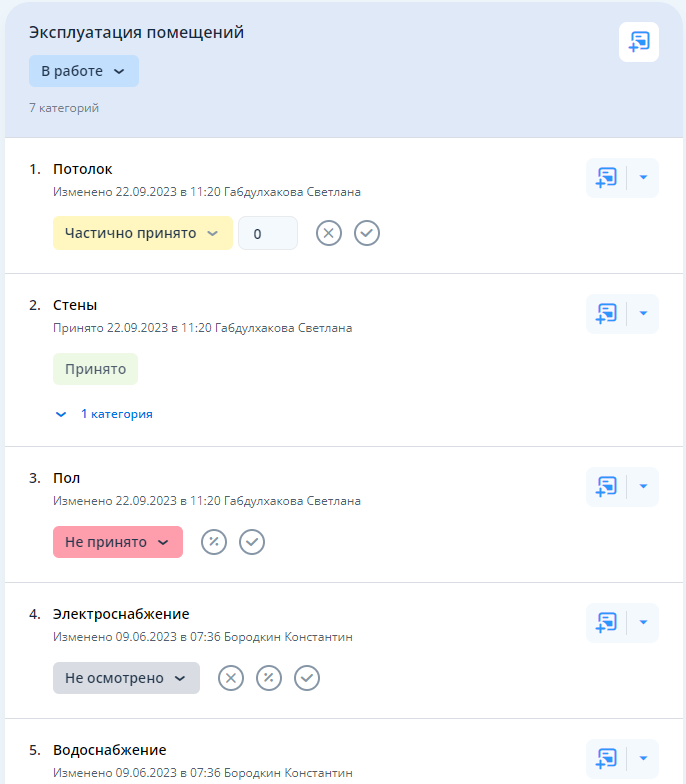Screen dimensions: 686x784
Task: Click add comment icon for Стены
Action: (x=606, y=314)
